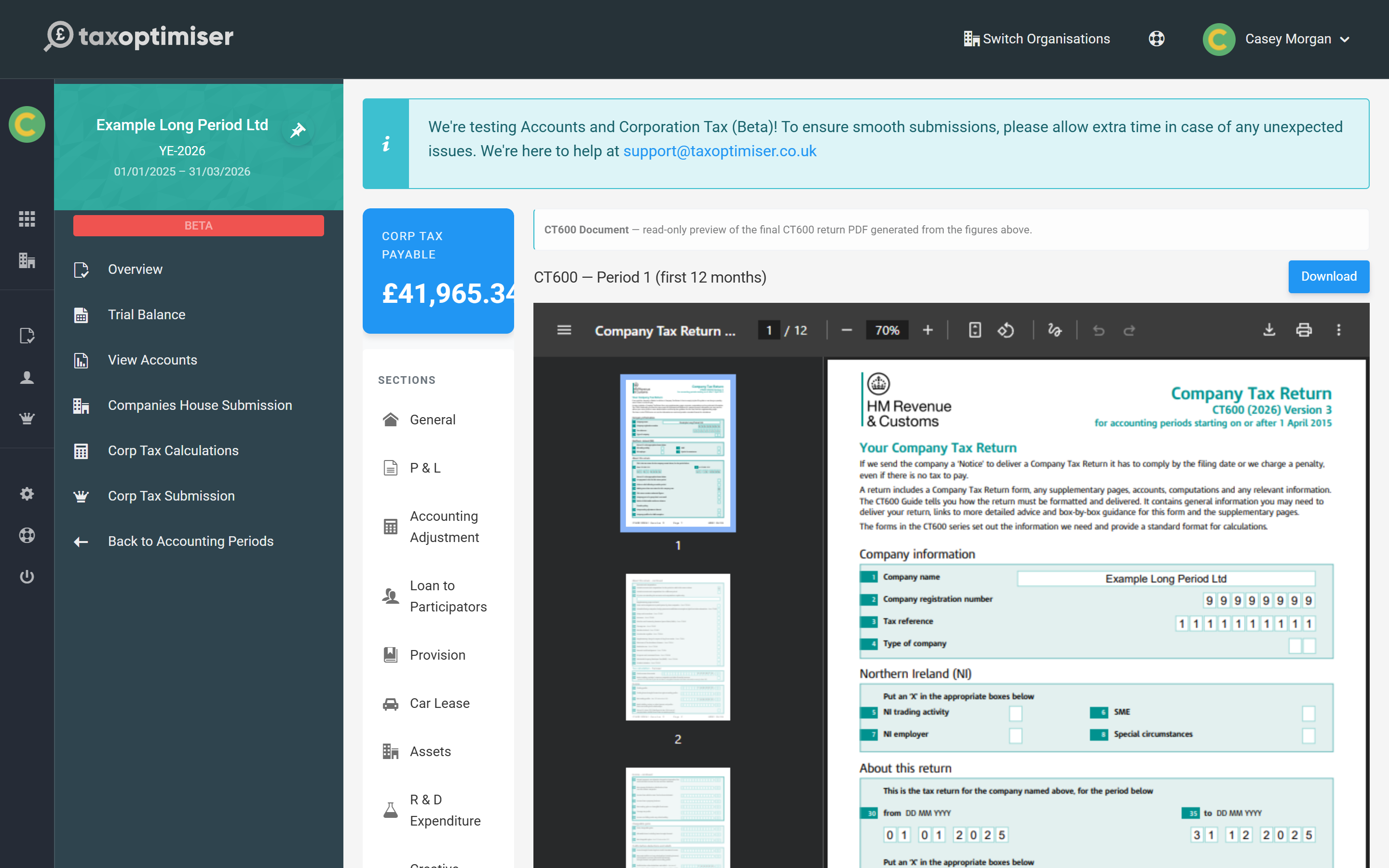Click the YE-2026 period label
Image resolution: width=1389 pixels, height=868 pixels.
click(x=182, y=151)
